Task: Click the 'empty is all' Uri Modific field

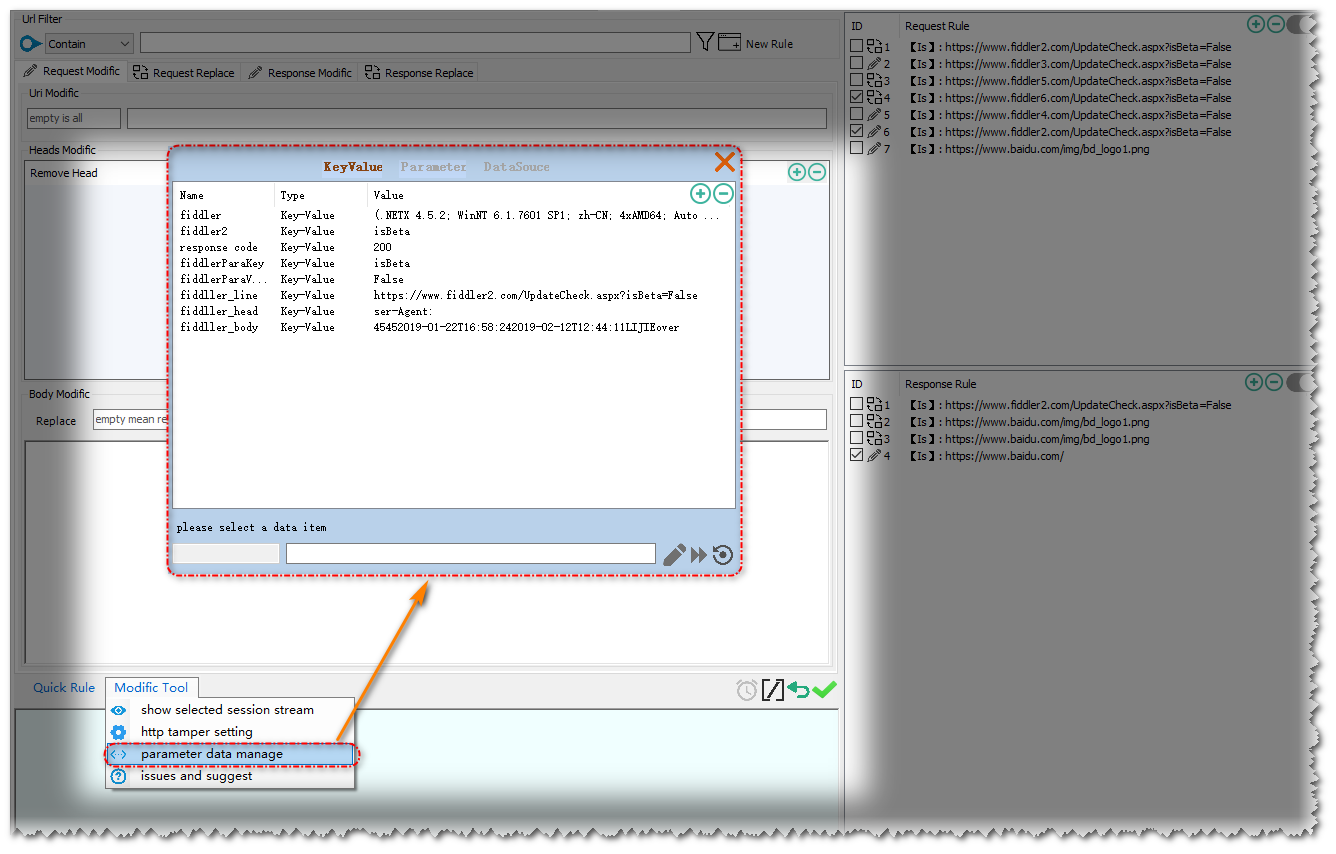Action: (x=74, y=118)
